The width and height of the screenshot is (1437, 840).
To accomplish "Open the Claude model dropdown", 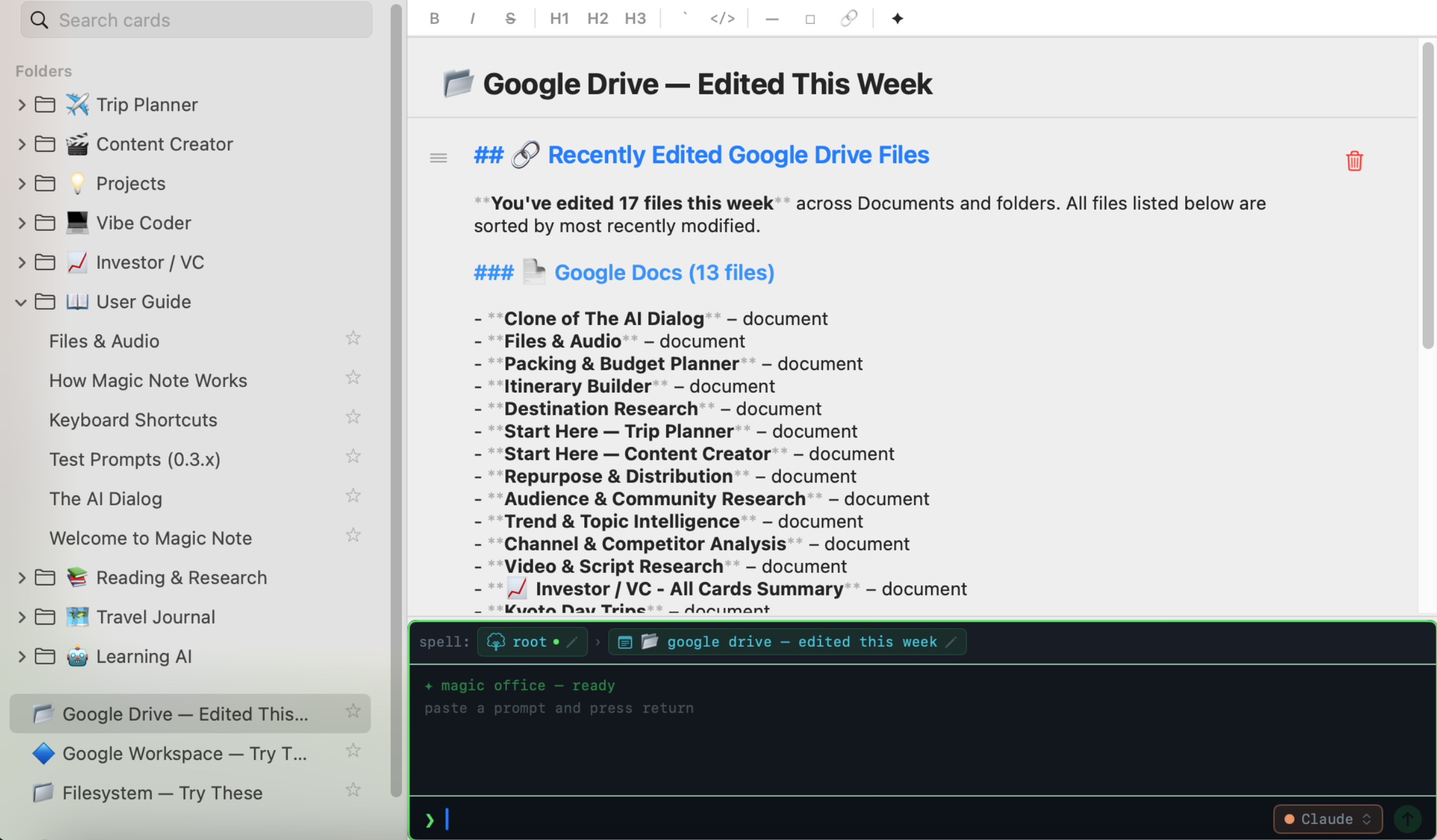I will tap(1327, 819).
